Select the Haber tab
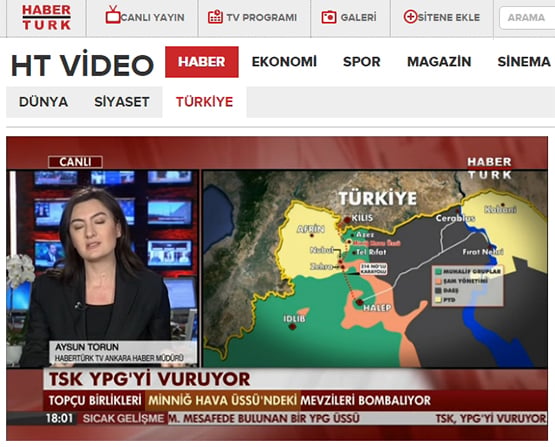This screenshot has width=555, height=447. (x=202, y=62)
